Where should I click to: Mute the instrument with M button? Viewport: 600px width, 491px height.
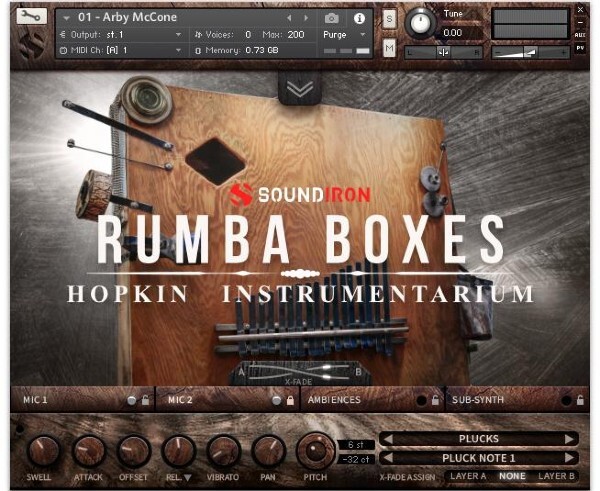(x=389, y=48)
